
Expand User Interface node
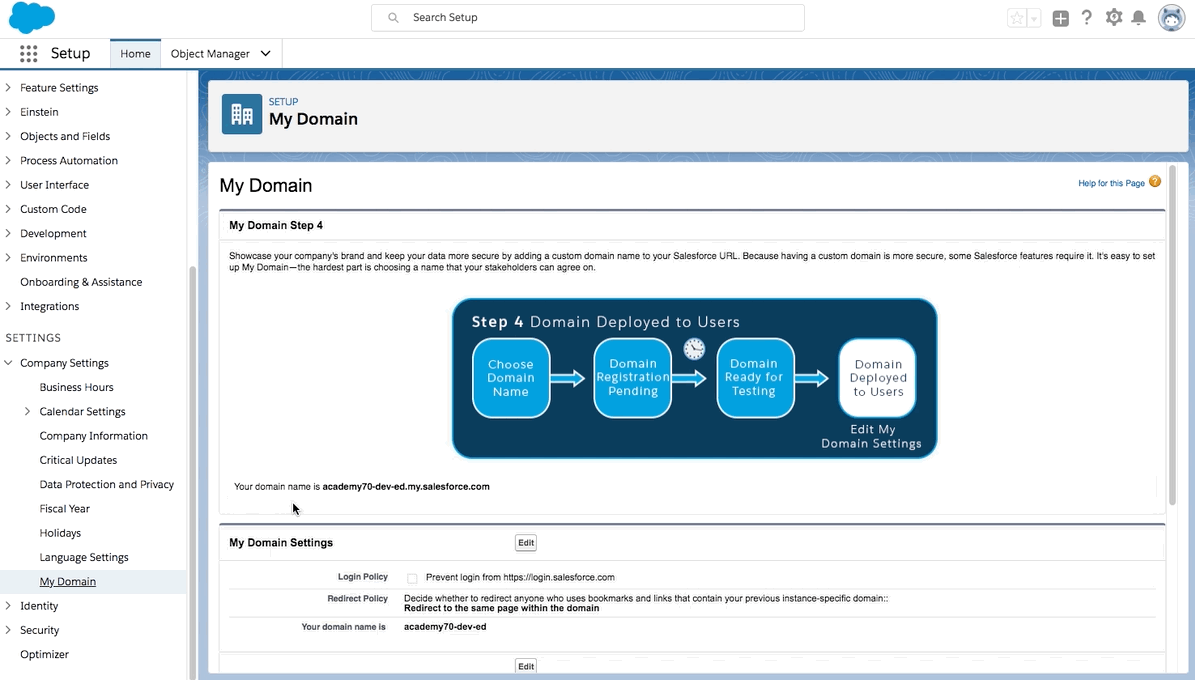(x=8, y=185)
